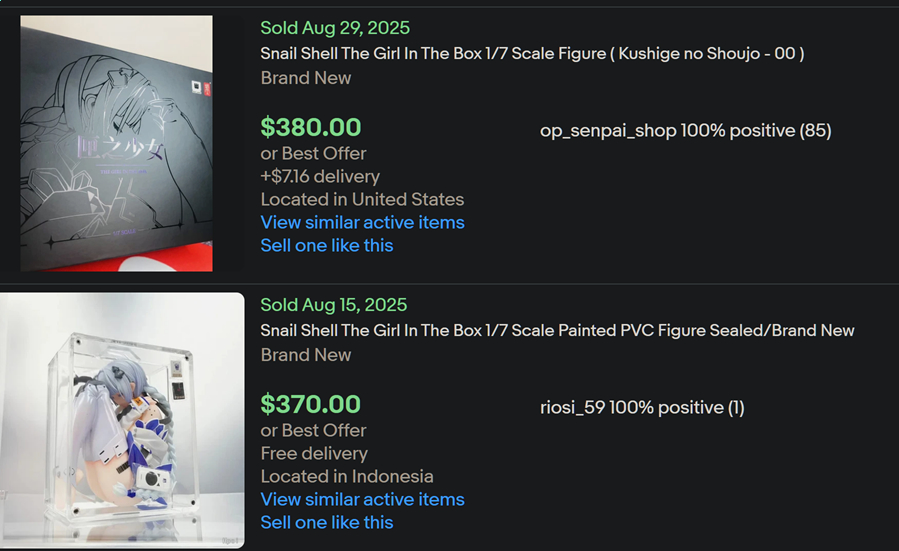Click Located in Indonesia text
Viewport: 899px width, 551px height.
coord(347,476)
